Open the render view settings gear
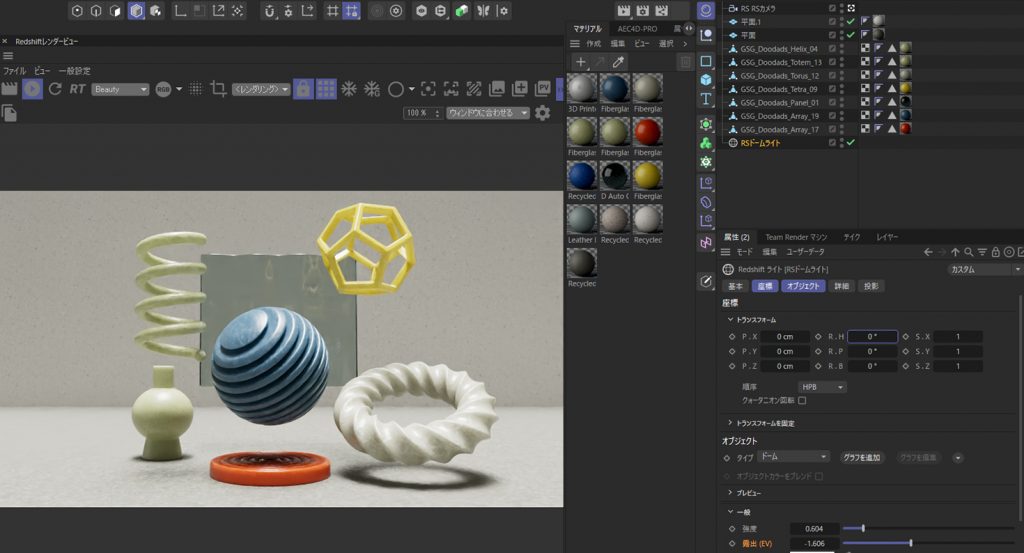The image size is (1024, 553). click(543, 113)
